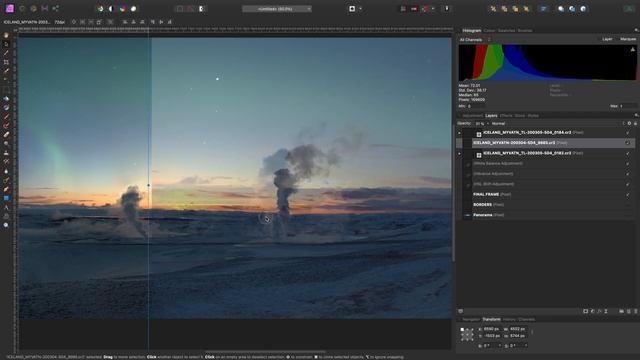Click the Marquee button in Histogram panel

click(628, 39)
